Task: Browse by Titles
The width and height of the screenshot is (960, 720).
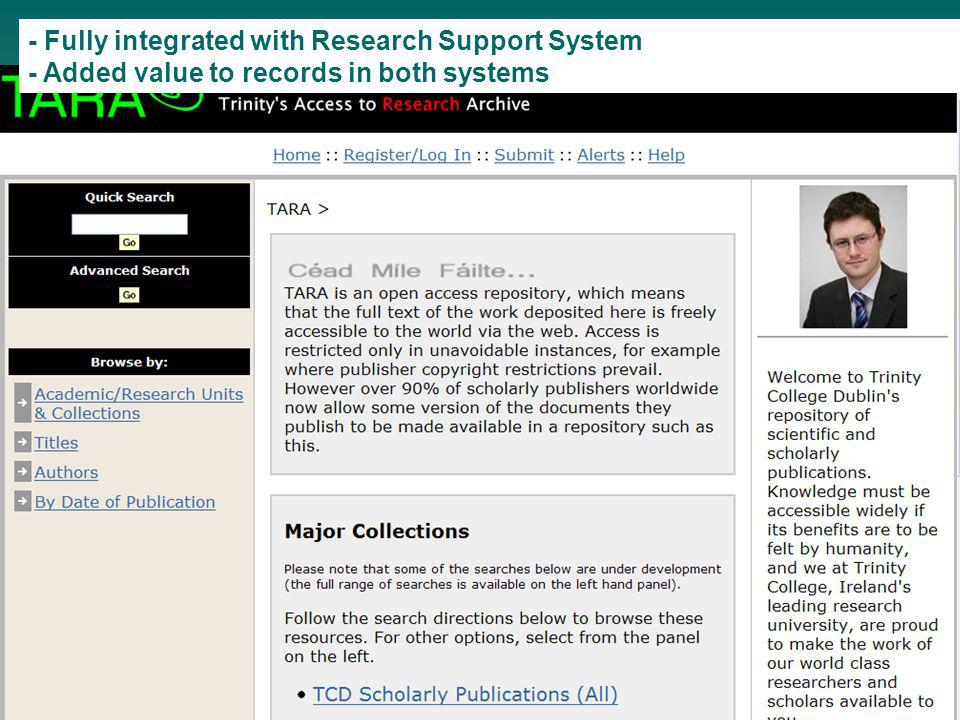Action: pyautogui.click(x=56, y=443)
